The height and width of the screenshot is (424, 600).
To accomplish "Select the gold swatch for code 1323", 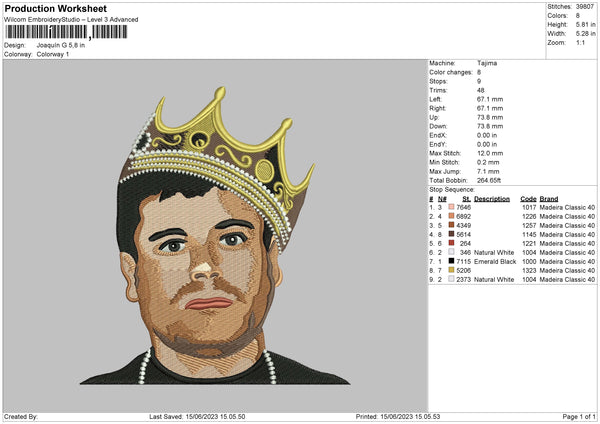I will coord(452,270).
